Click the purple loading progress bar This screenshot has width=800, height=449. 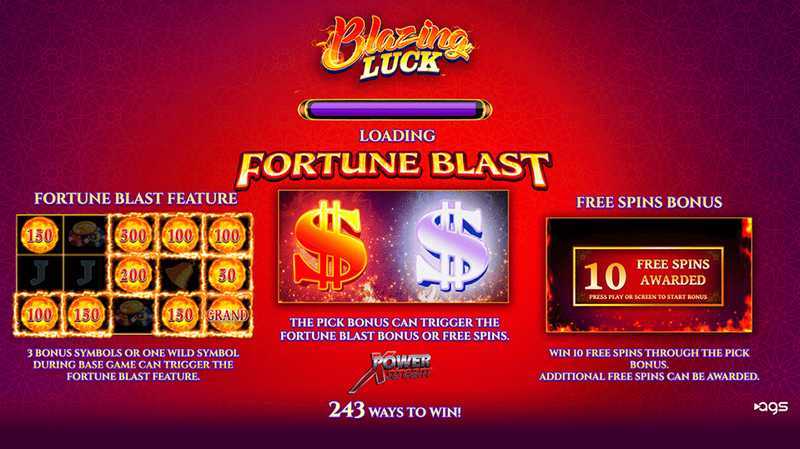395,110
